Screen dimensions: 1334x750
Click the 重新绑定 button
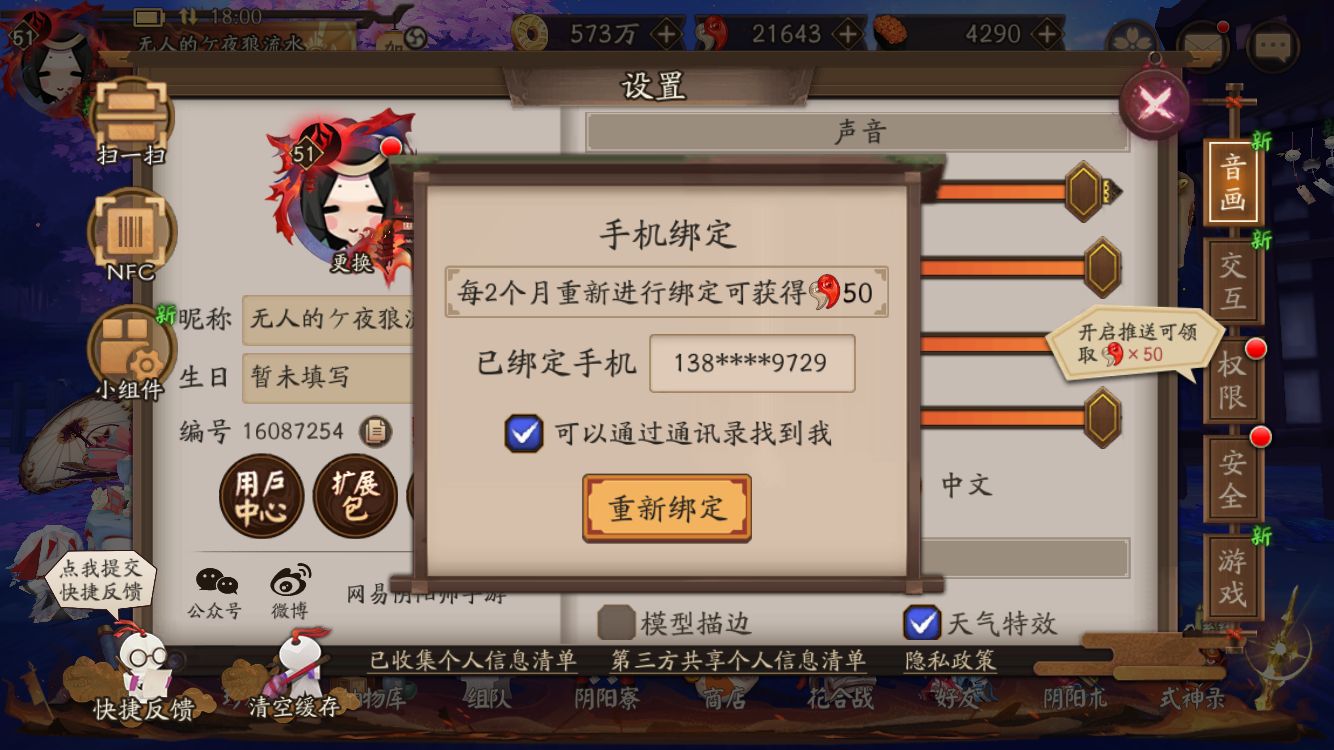tap(667, 508)
